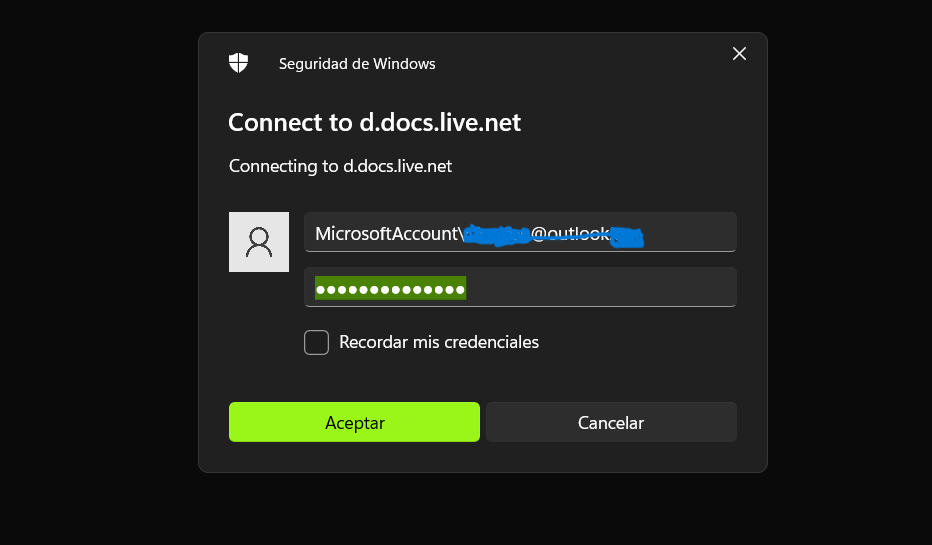Click the 'Connect to d.docs.live.net' heading
The height and width of the screenshot is (545, 932).
pos(374,122)
